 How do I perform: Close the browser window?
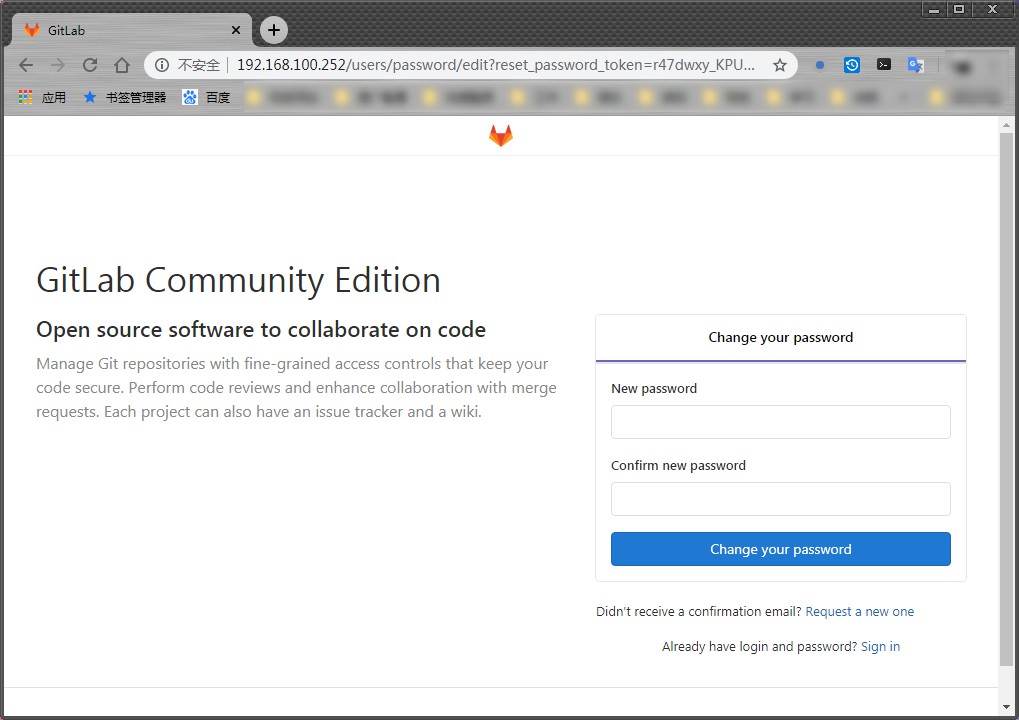point(993,9)
